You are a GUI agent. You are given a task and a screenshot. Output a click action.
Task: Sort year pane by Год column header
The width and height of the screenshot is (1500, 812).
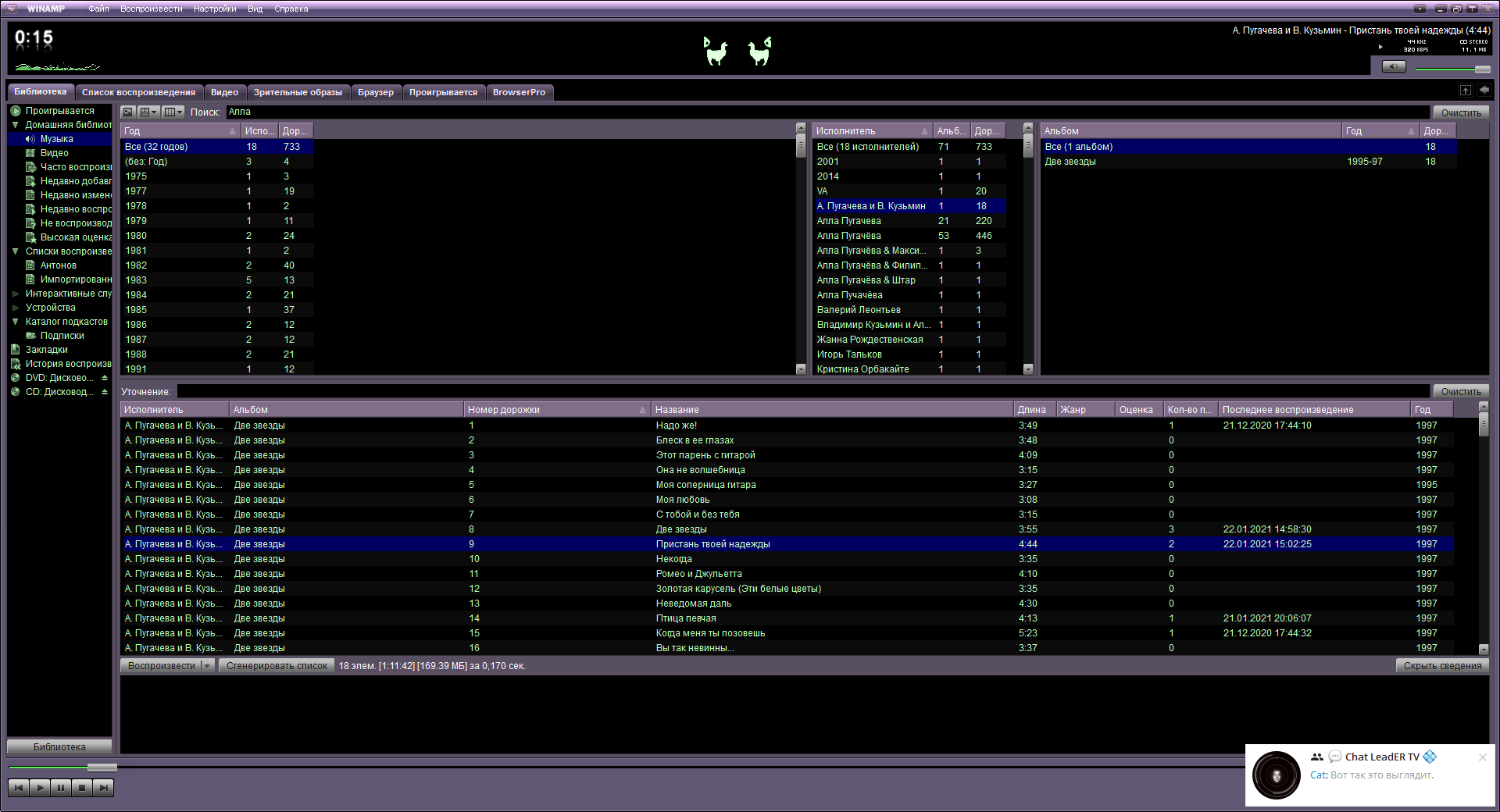(x=180, y=131)
